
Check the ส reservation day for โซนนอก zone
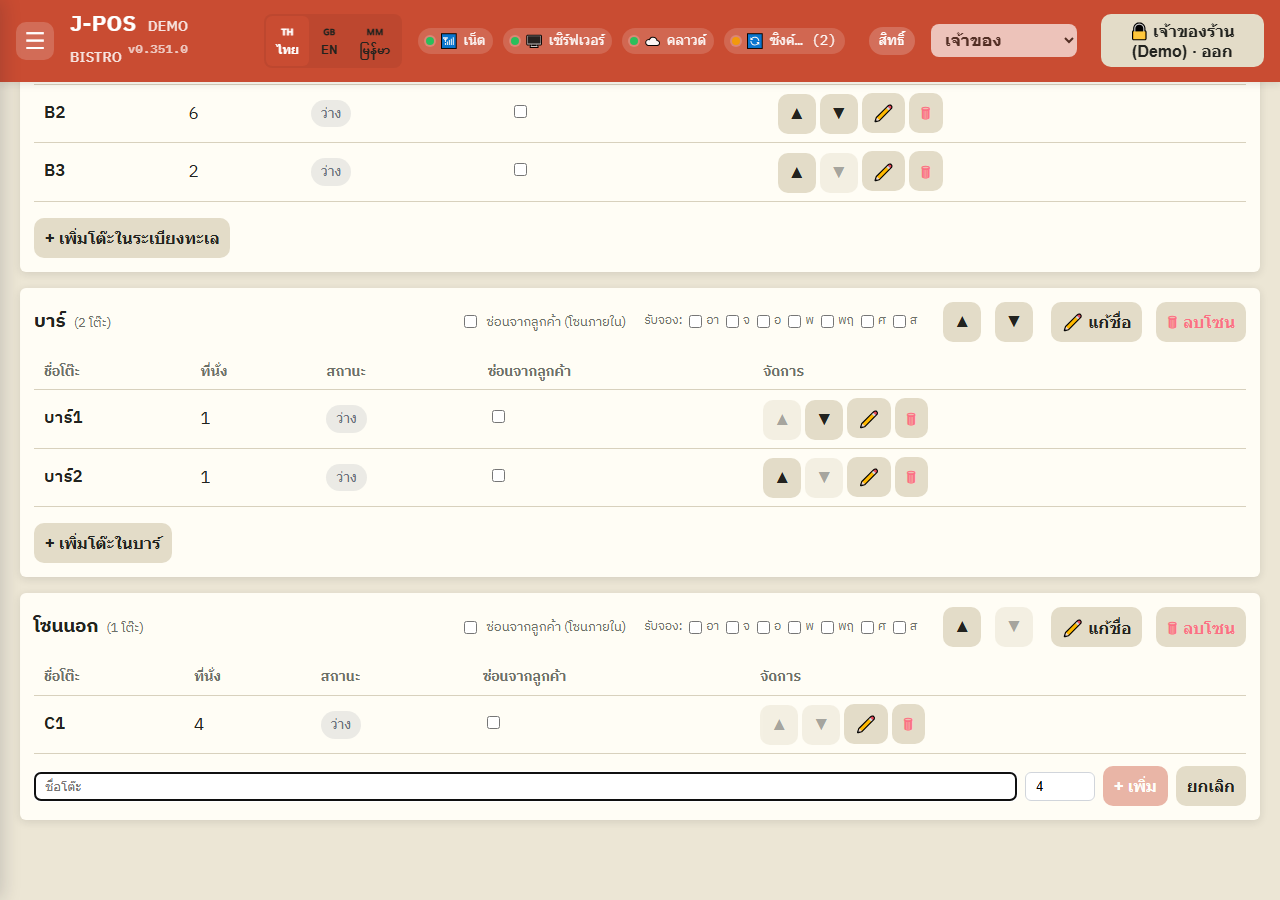[x=899, y=627]
